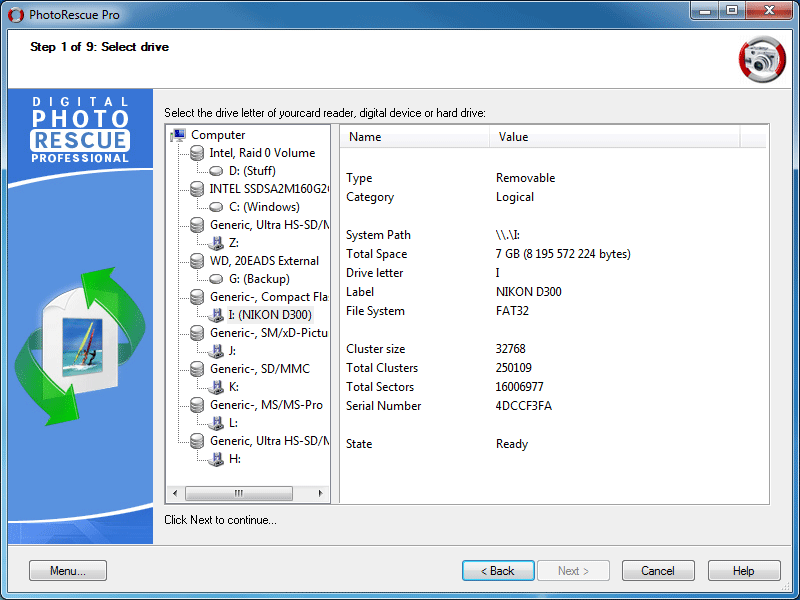Click the SM/xD-Picture reader disk icon
Viewport: 800px width, 600px height.
tap(197, 333)
